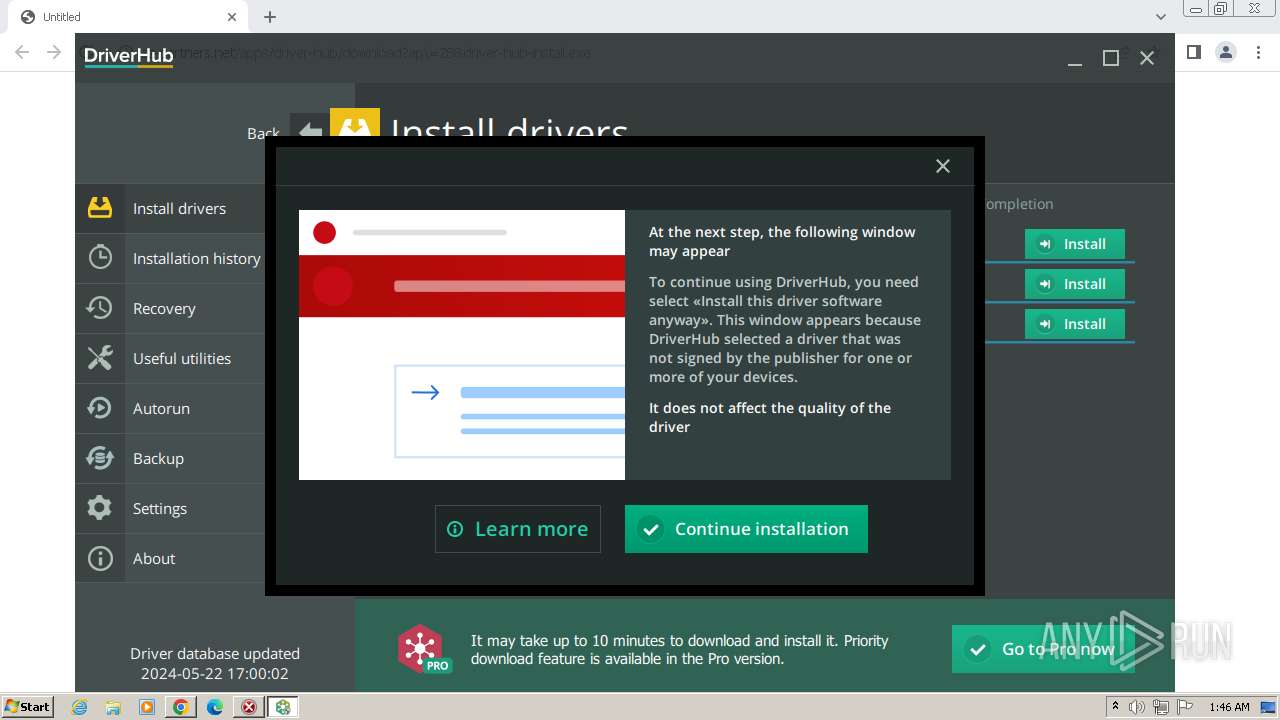The width and height of the screenshot is (1280, 720).
Task: Click the third Install button in list
Action: coord(1074,324)
